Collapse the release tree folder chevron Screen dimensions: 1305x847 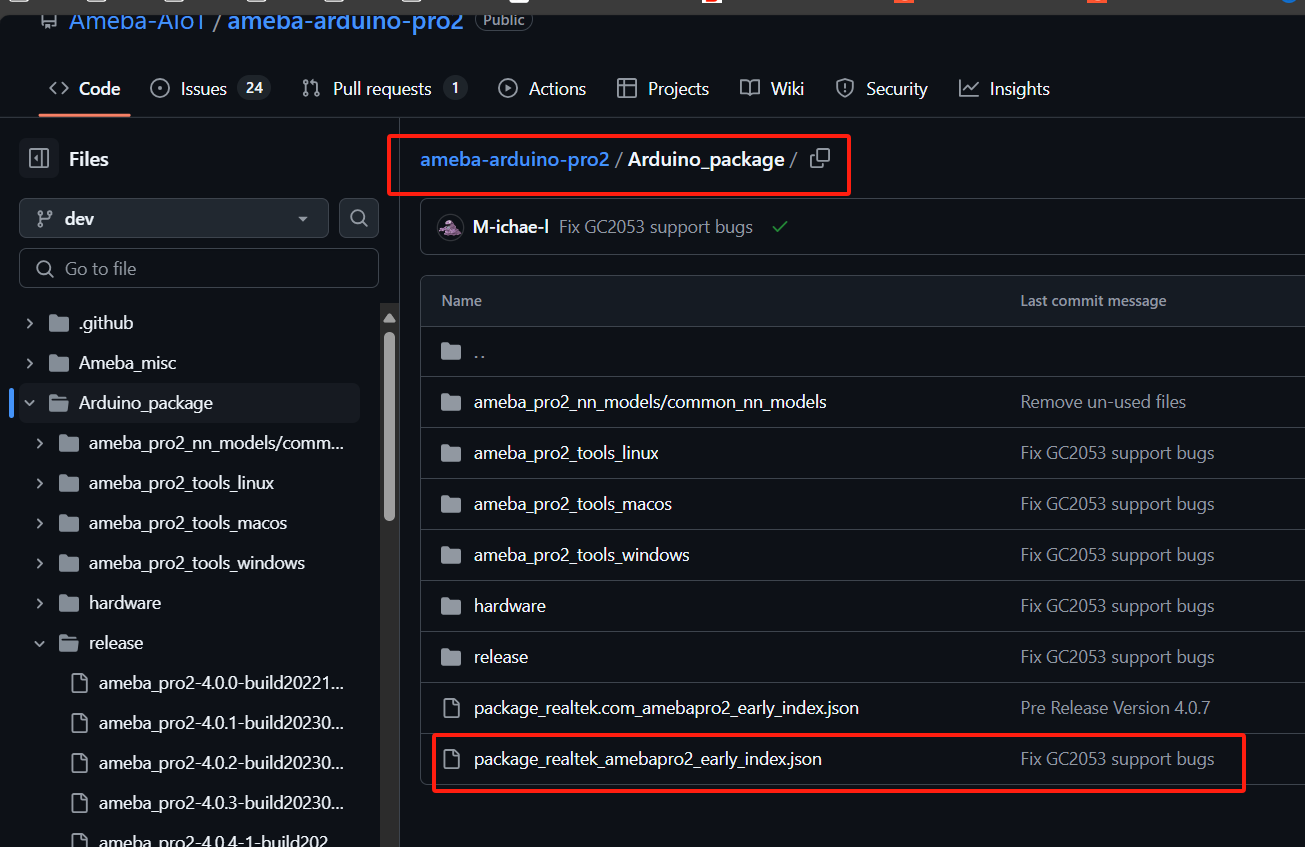[40, 643]
